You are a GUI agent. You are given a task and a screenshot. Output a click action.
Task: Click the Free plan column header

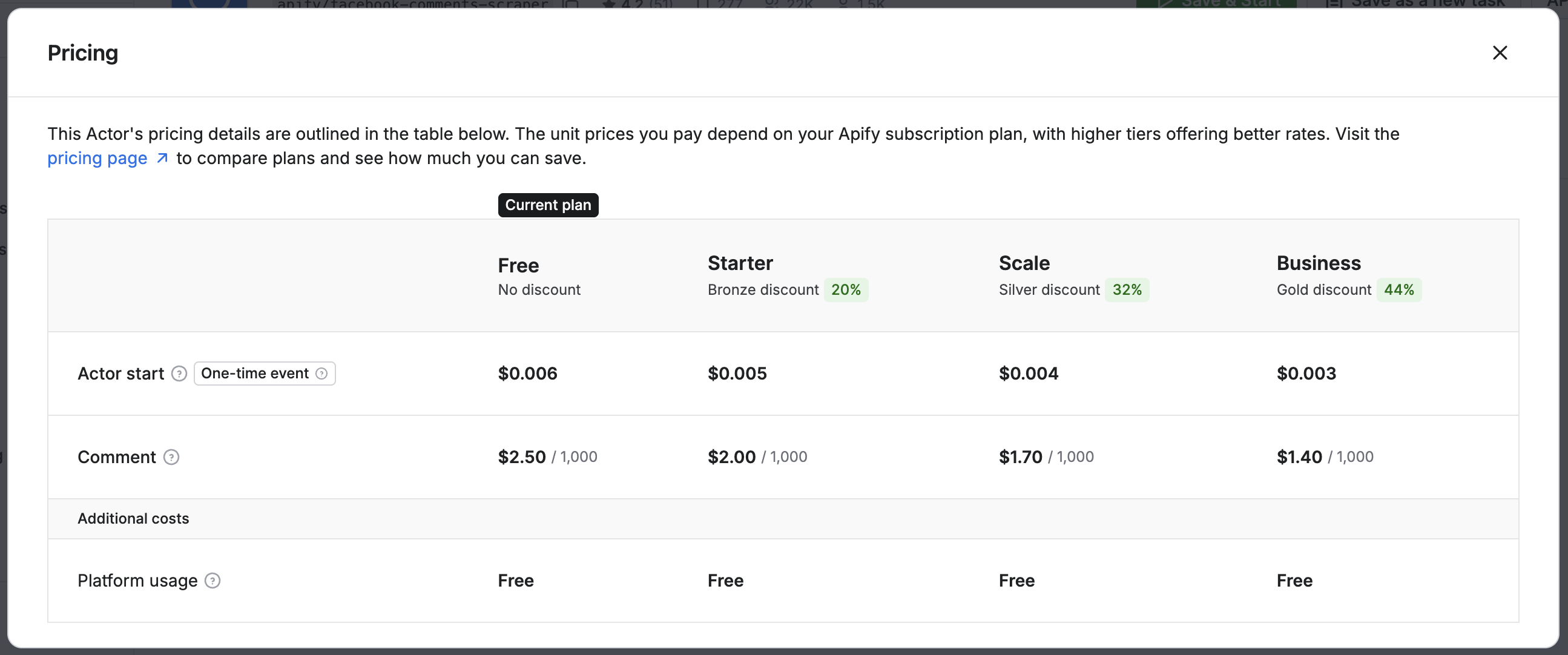point(518,265)
